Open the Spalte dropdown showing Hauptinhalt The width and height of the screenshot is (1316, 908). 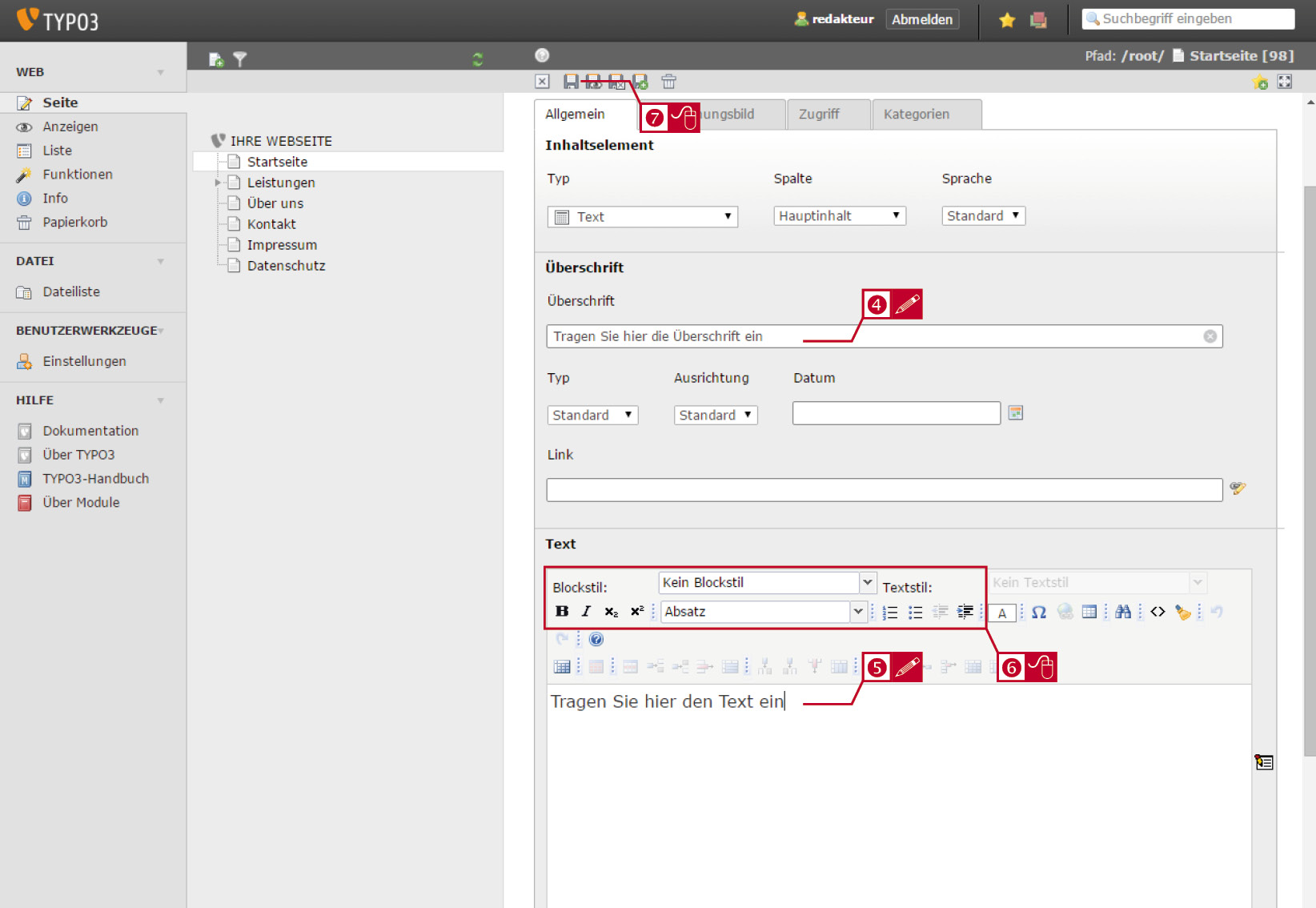coord(840,216)
